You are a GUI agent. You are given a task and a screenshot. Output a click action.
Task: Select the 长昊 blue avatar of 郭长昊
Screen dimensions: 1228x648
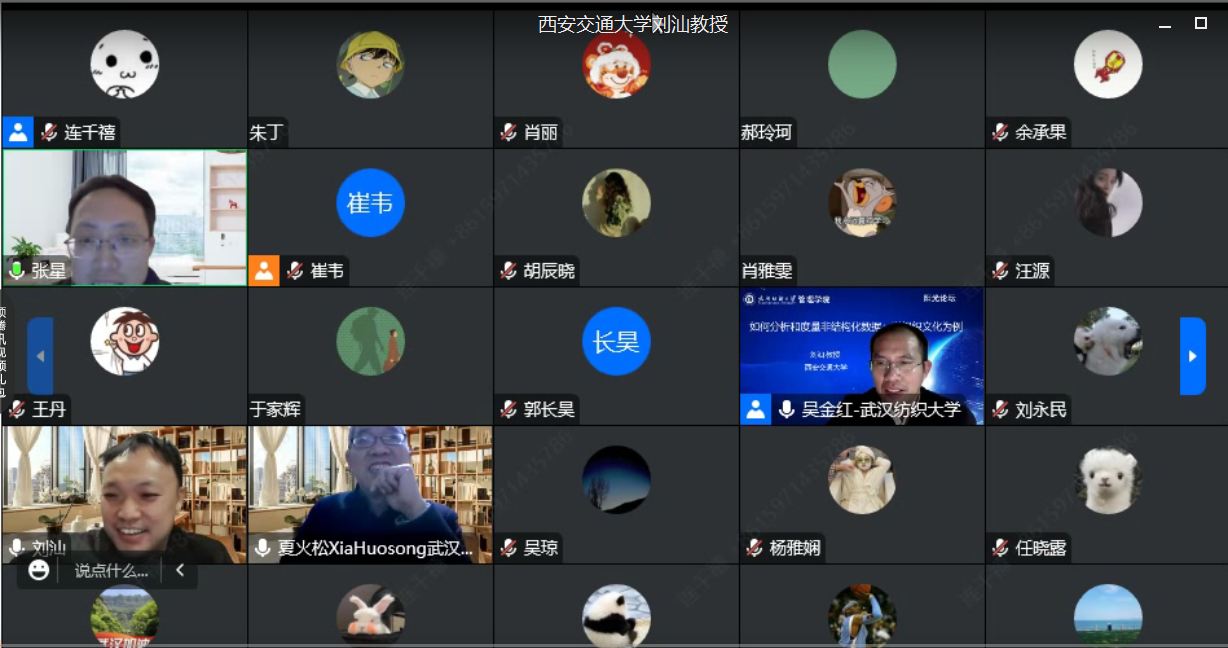[616, 341]
